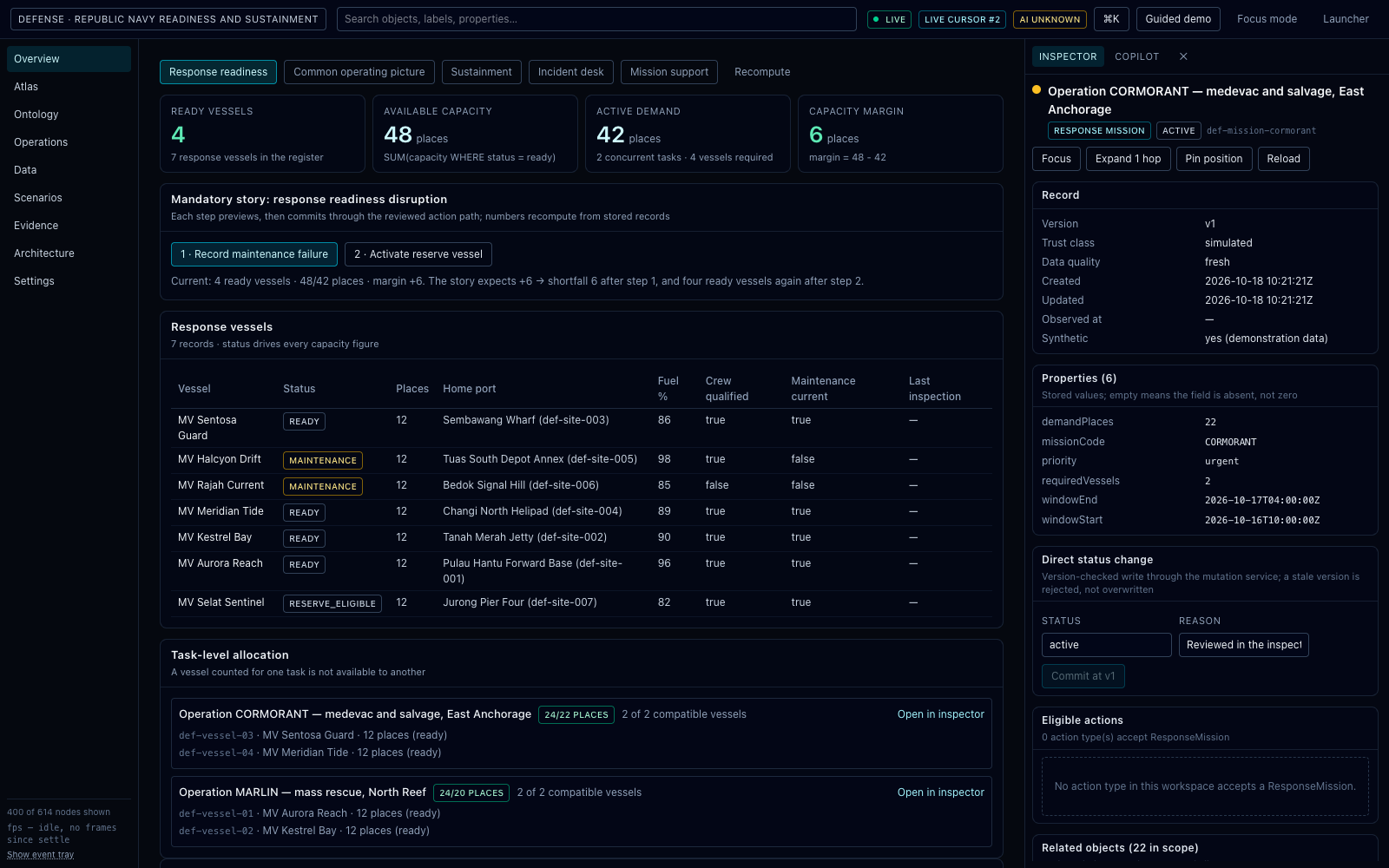Click the 24/20 PLACES badge on Operation MARLIN

point(471,792)
